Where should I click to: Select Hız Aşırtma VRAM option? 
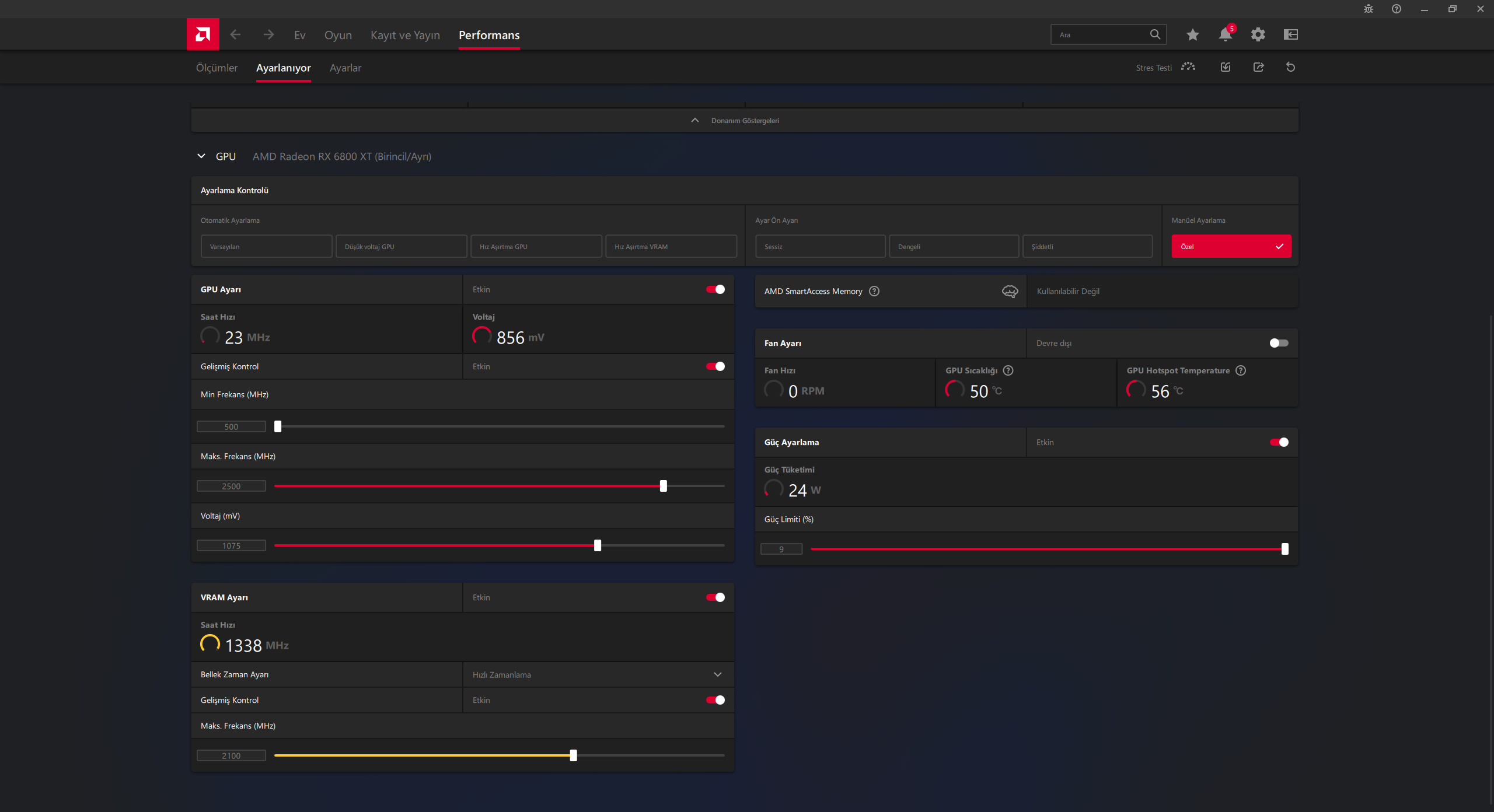coord(671,246)
